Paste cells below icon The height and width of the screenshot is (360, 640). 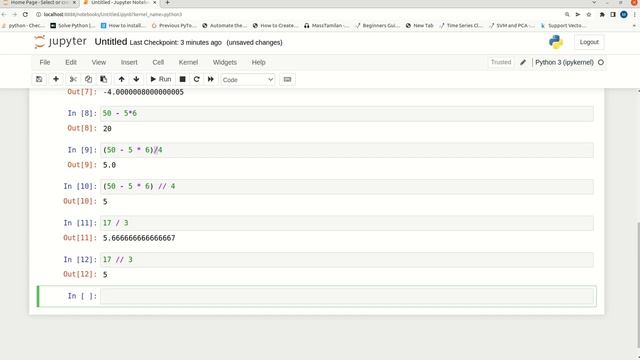point(104,79)
